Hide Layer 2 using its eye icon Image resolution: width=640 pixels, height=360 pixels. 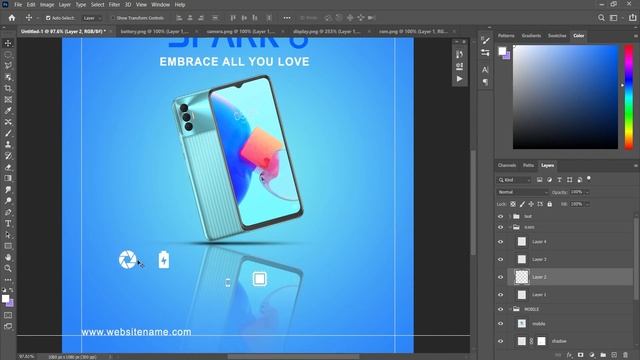500,277
